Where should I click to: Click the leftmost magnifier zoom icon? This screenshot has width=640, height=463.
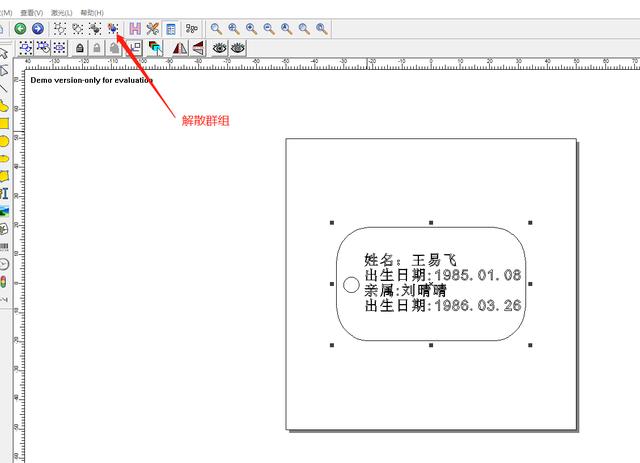tap(216, 29)
